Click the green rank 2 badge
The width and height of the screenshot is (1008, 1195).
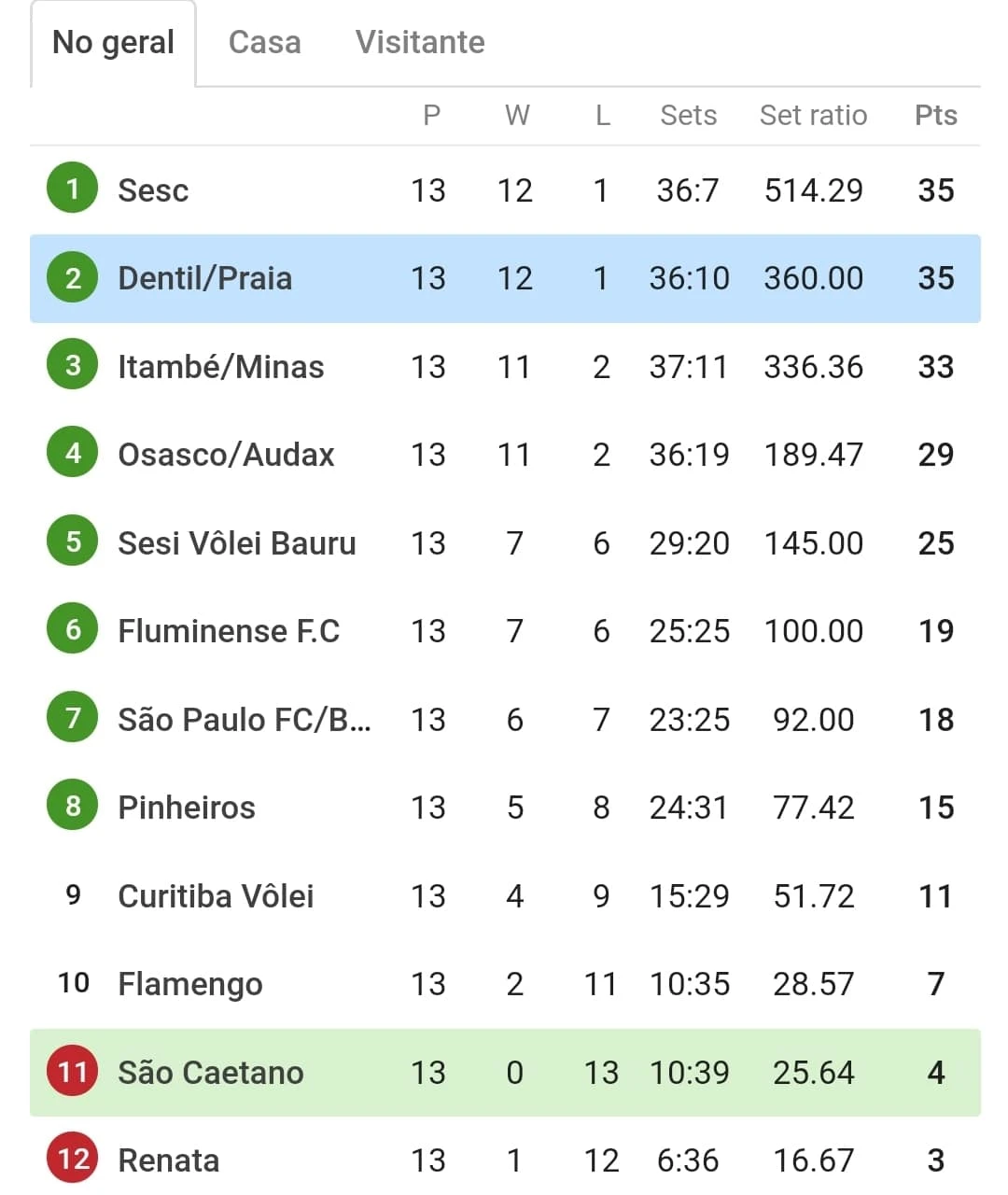click(x=73, y=277)
